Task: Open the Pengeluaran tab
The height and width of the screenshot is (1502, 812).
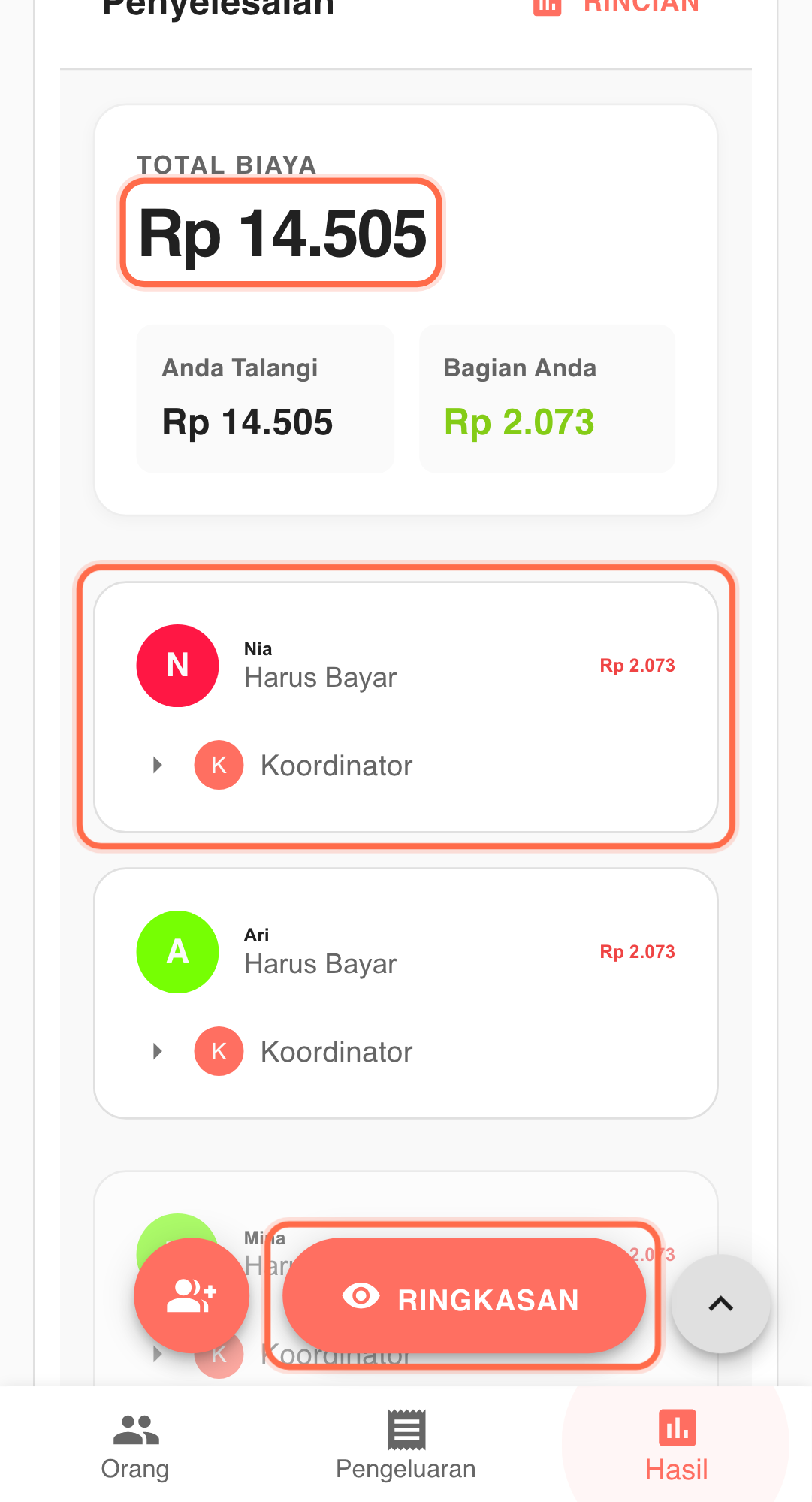Action: (406, 1446)
